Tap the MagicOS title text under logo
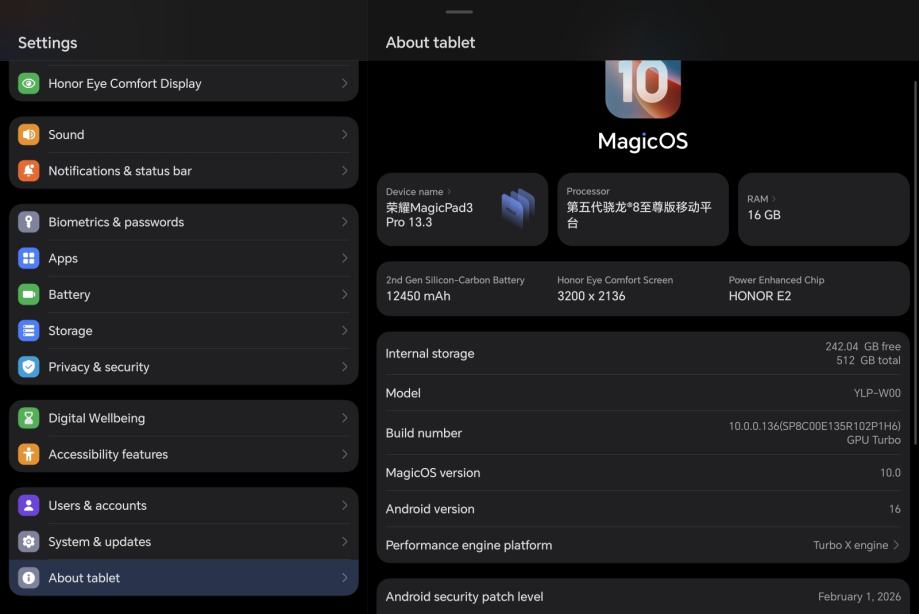Screen dimensions: 919x614 (643, 141)
